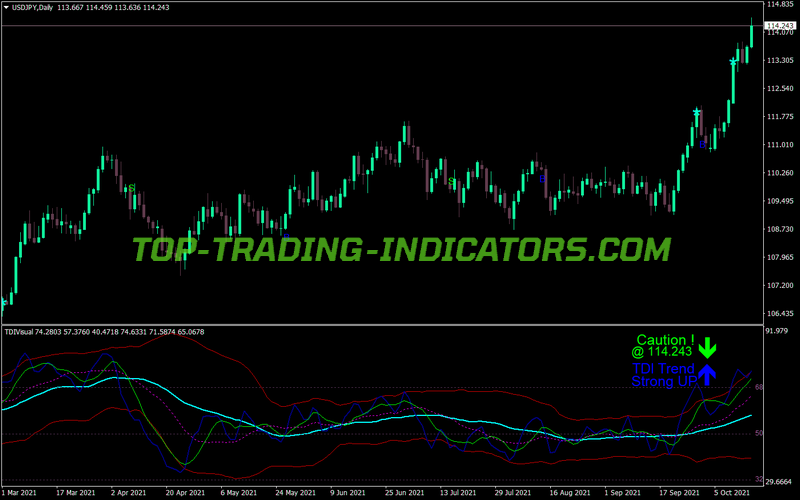The height and width of the screenshot is (500, 800).
Task: Click the current price label 114.243 on axis
Action: point(779,26)
